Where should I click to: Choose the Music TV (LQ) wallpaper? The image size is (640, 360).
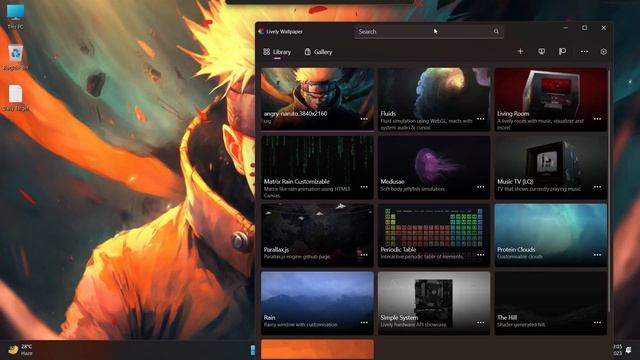551,167
